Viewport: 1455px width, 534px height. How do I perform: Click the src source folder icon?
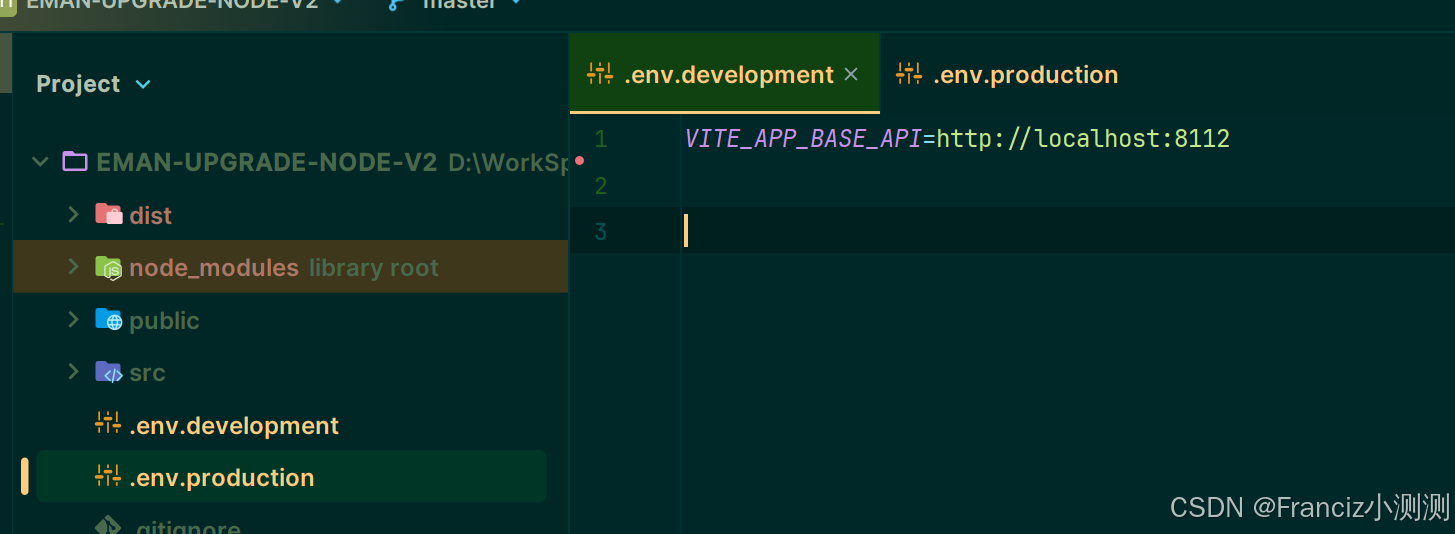pos(108,372)
